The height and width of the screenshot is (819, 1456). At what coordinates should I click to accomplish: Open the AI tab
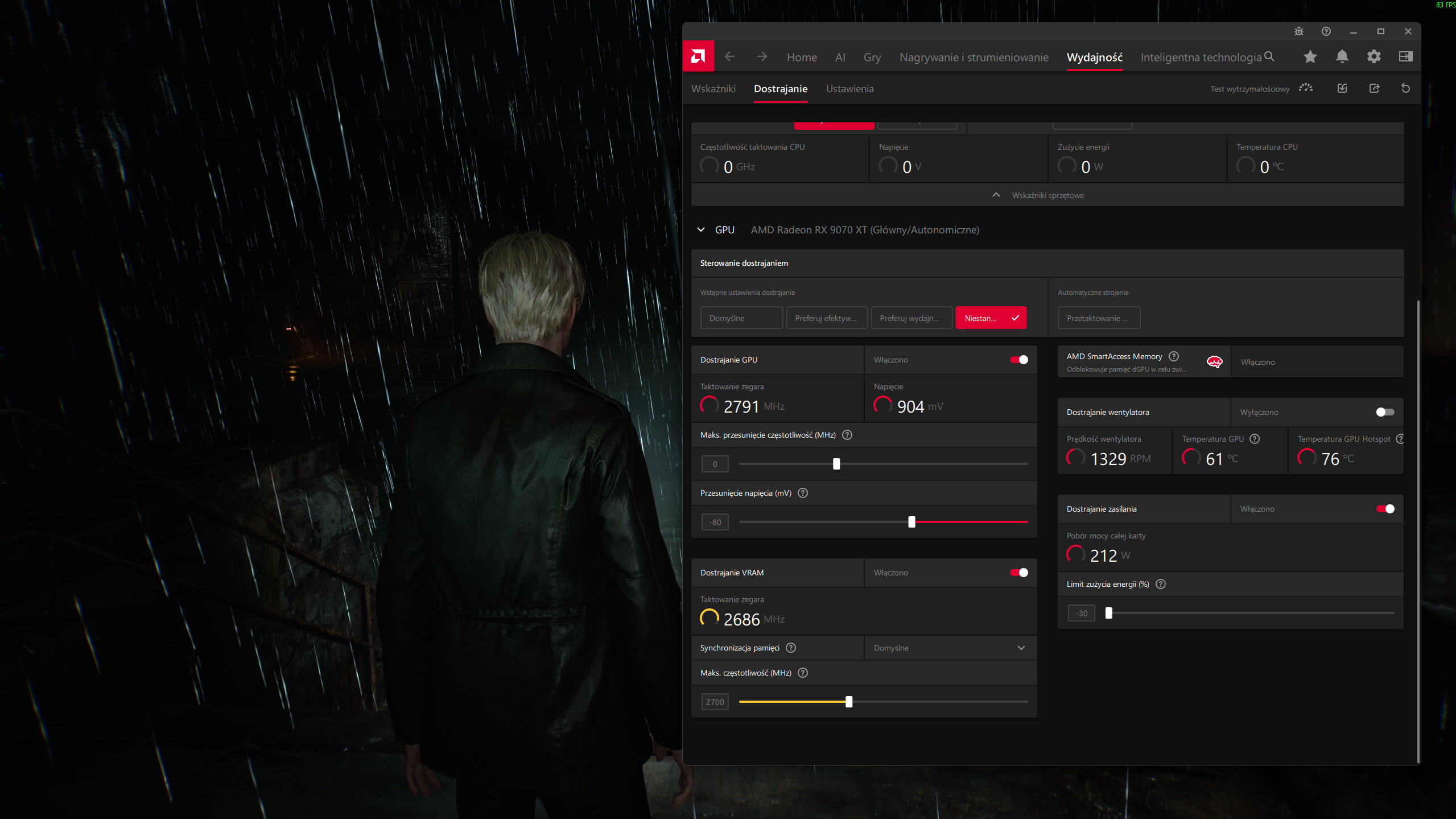[x=840, y=57]
